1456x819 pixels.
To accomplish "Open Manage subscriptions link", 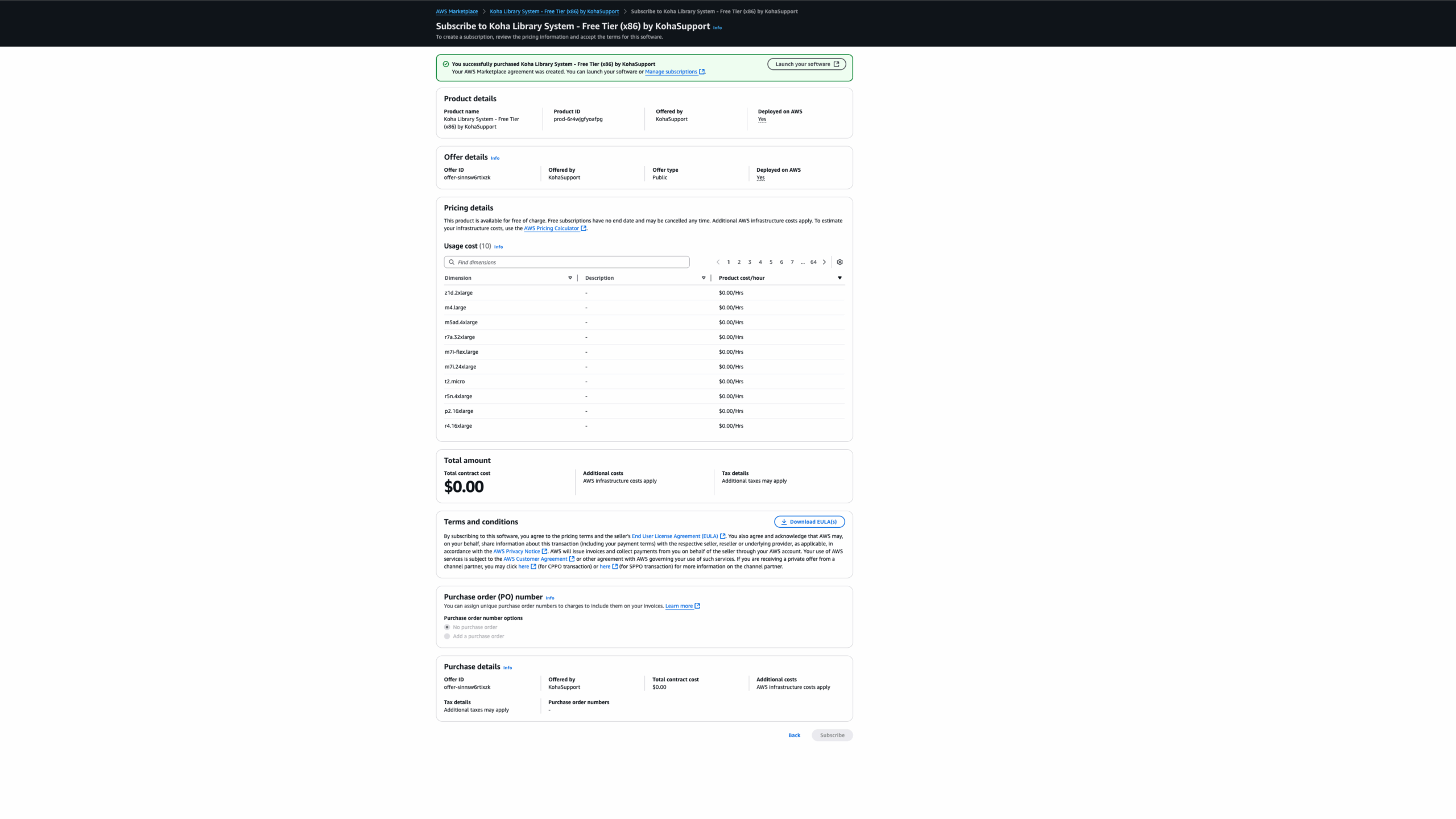I will 675,72.
